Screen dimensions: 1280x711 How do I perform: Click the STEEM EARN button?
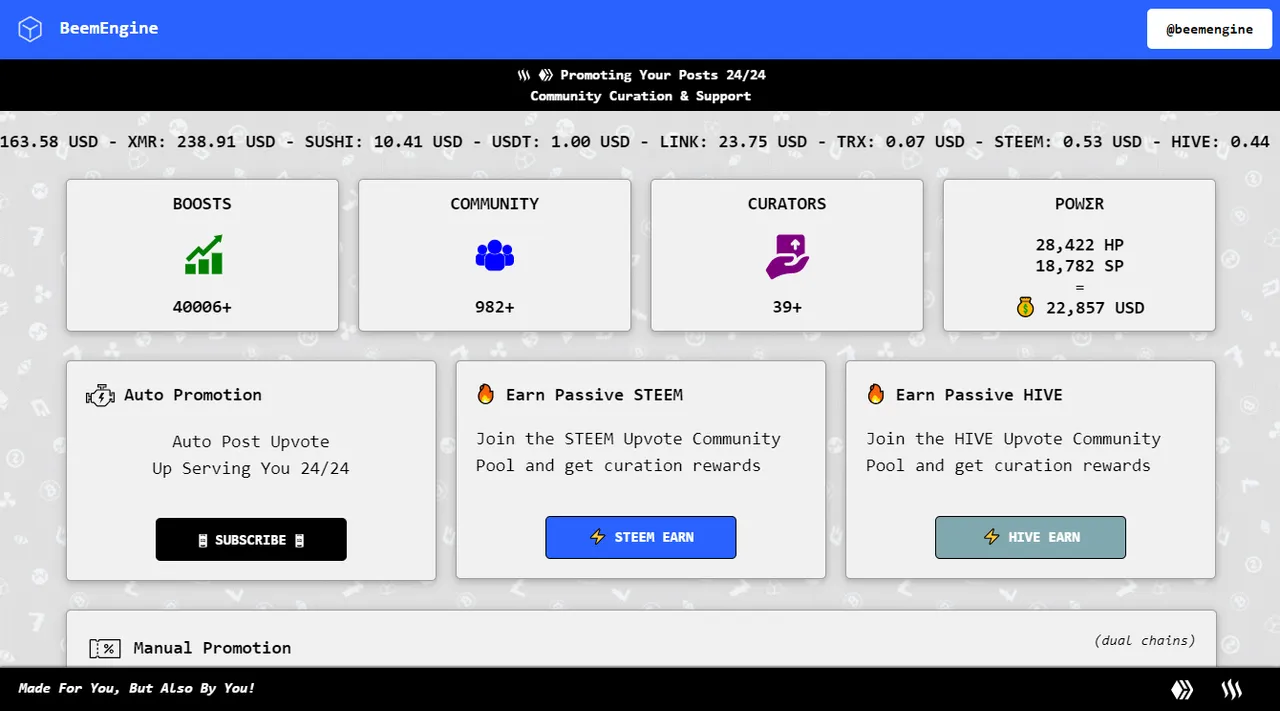pos(641,537)
